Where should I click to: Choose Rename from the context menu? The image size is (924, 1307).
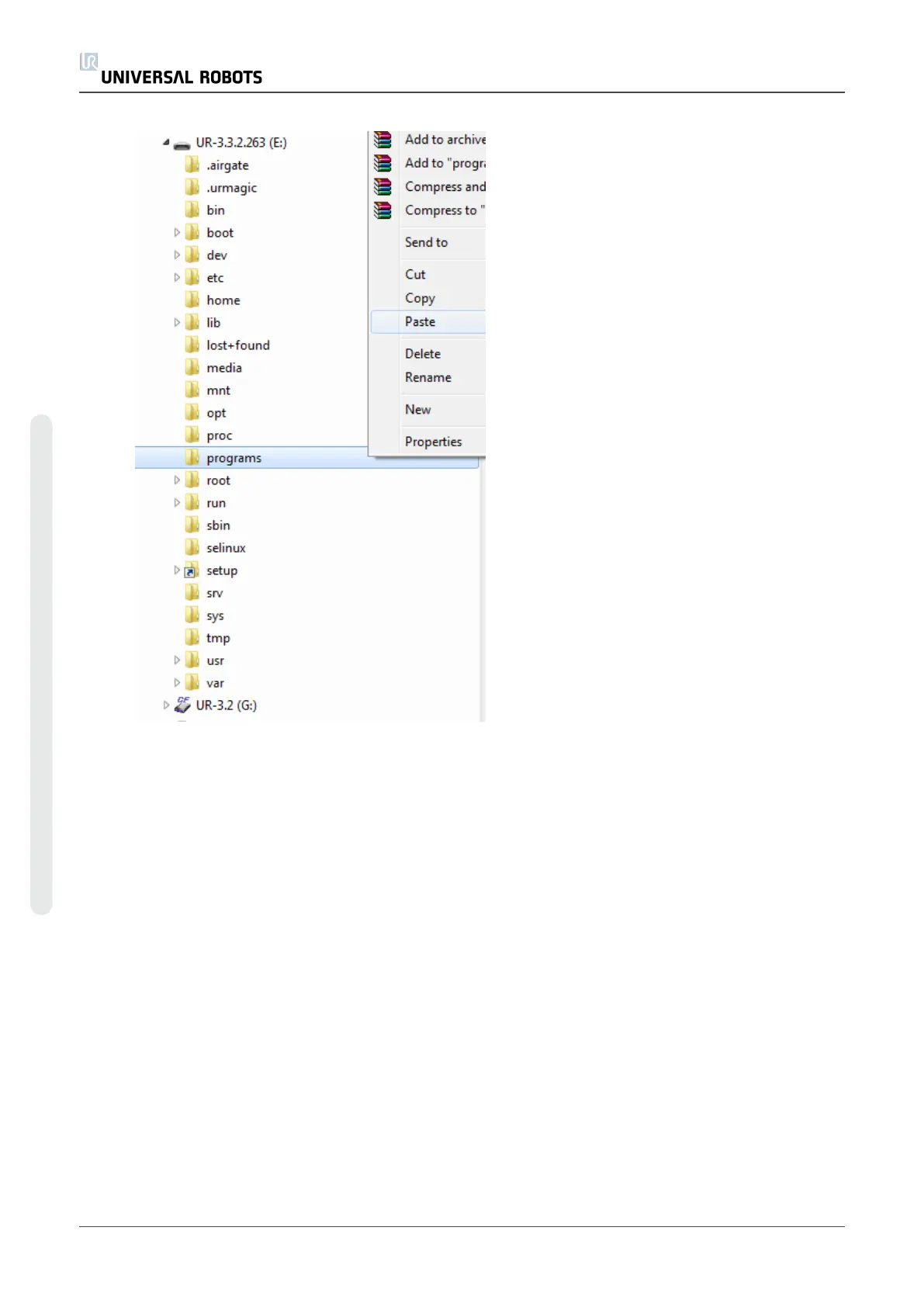tap(428, 377)
